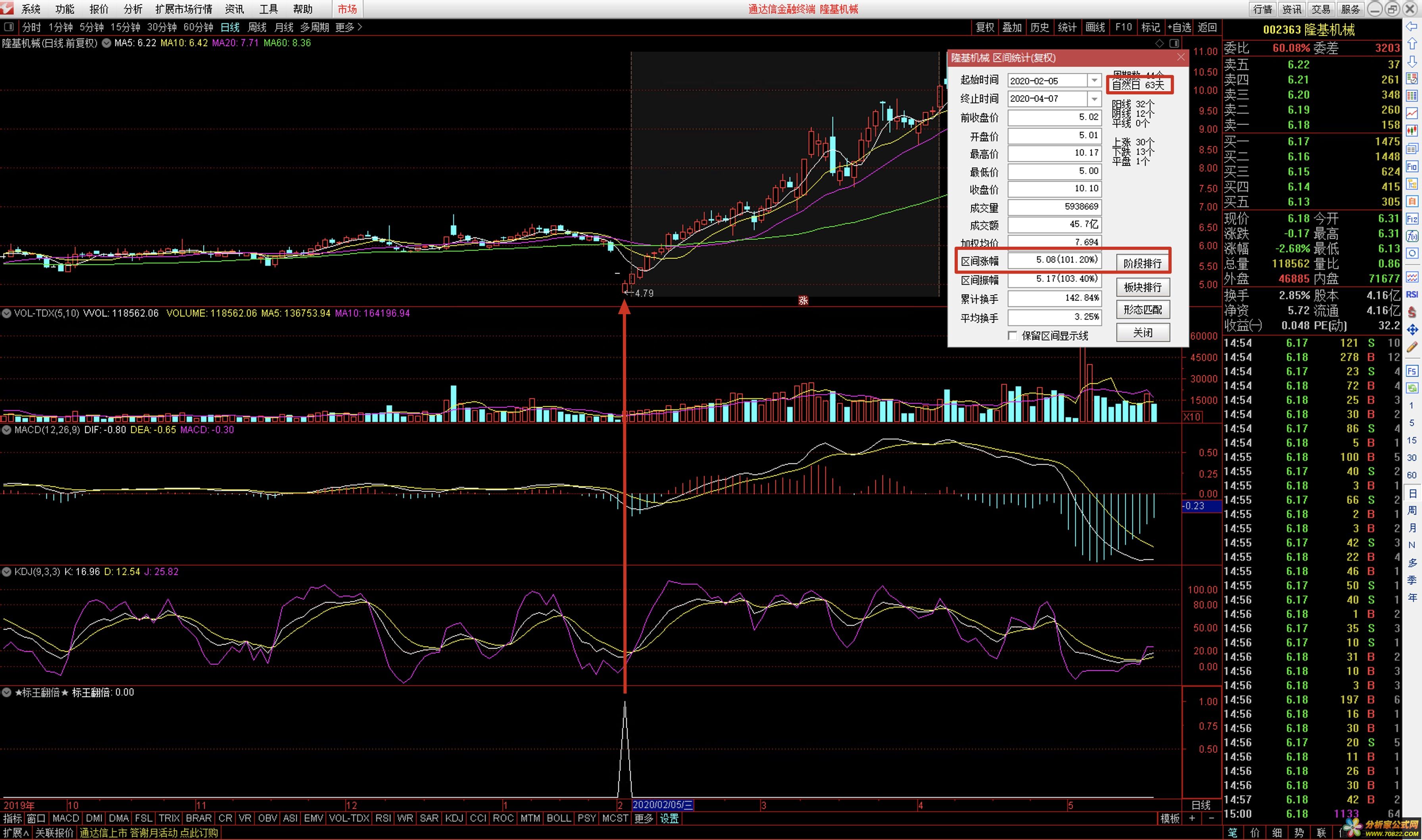Click the 区间涨幅 value field

click(x=1055, y=260)
